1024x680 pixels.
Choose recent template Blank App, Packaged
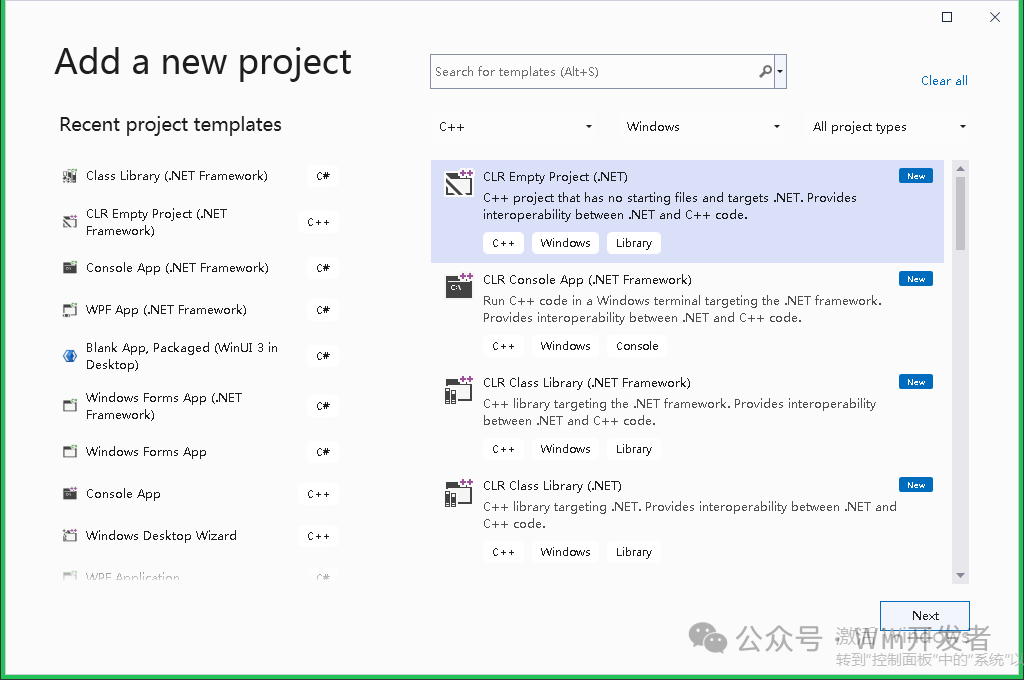(199, 356)
